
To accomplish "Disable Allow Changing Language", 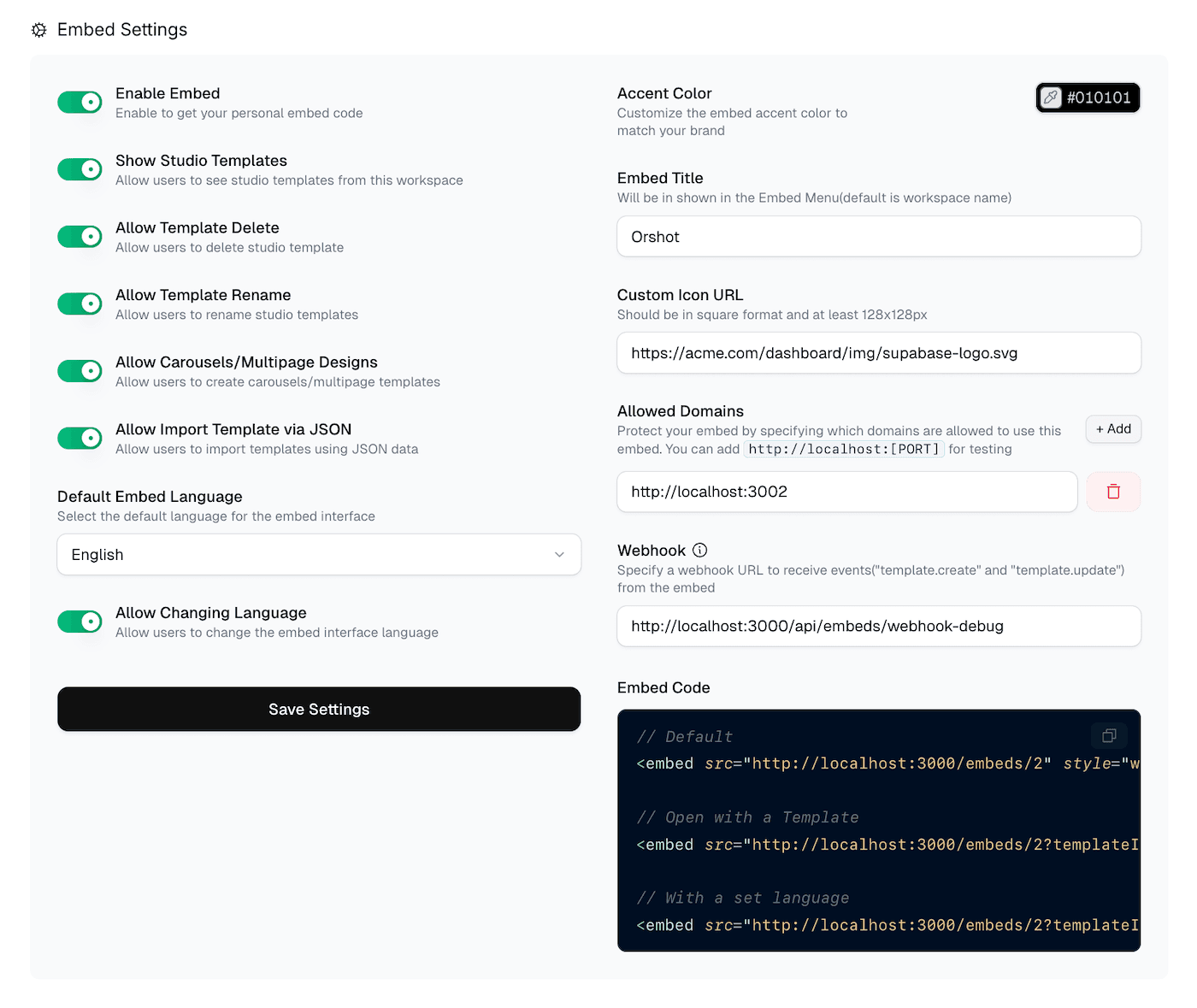I will pyautogui.click(x=80, y=622).
